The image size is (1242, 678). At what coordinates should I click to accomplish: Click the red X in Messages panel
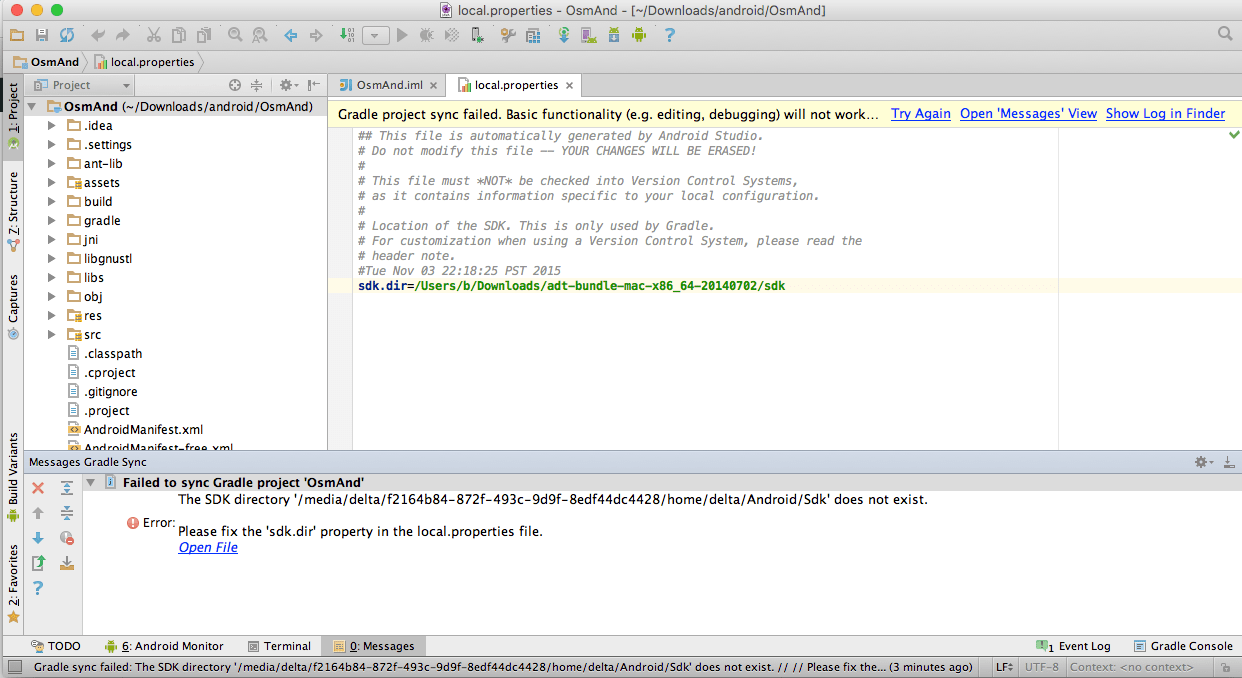coord(38,488)
